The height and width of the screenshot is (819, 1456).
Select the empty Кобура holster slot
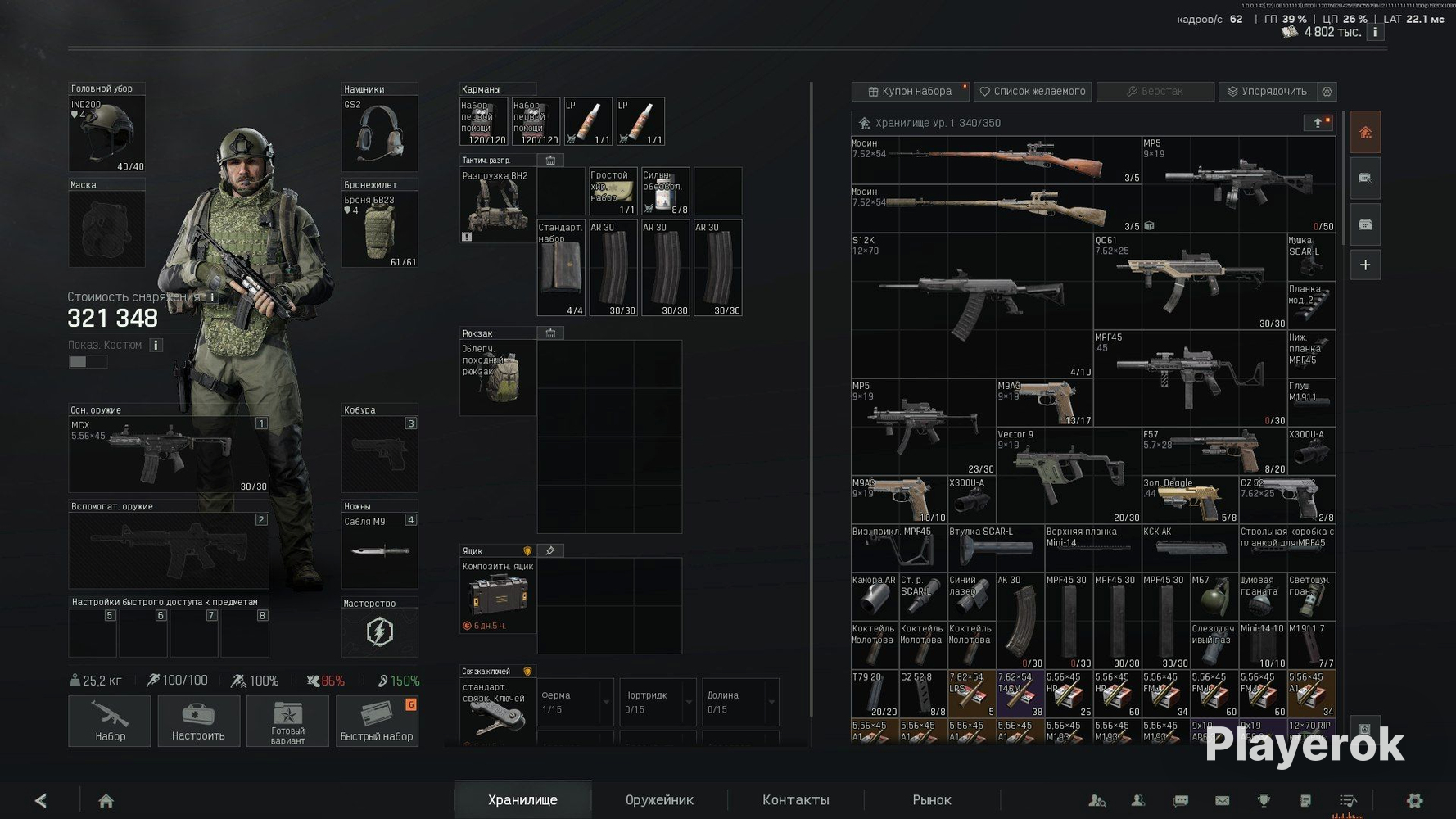tap(379, 455)
